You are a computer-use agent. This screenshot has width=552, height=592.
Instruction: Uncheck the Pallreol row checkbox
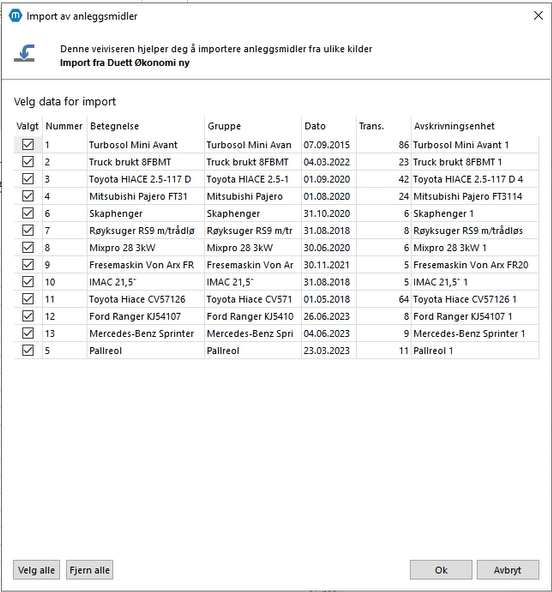pos(28,350)
